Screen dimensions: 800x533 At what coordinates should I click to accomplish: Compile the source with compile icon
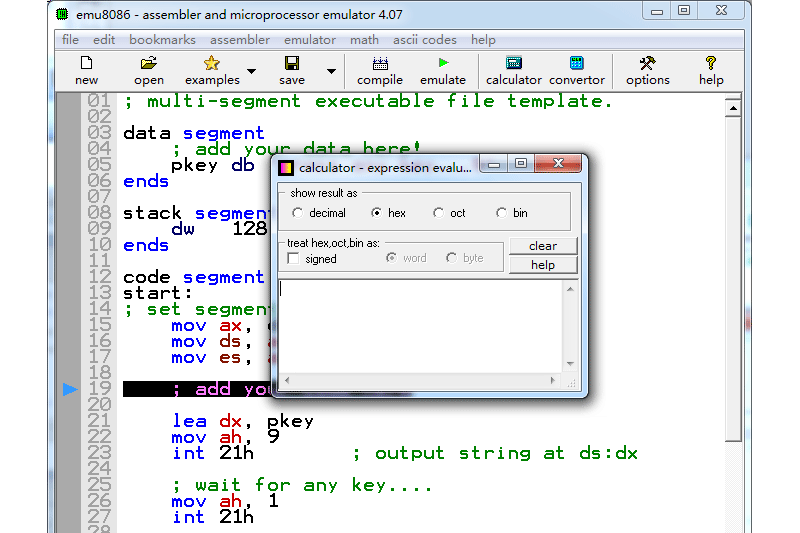pyautogui.click(x=380, y=63)
